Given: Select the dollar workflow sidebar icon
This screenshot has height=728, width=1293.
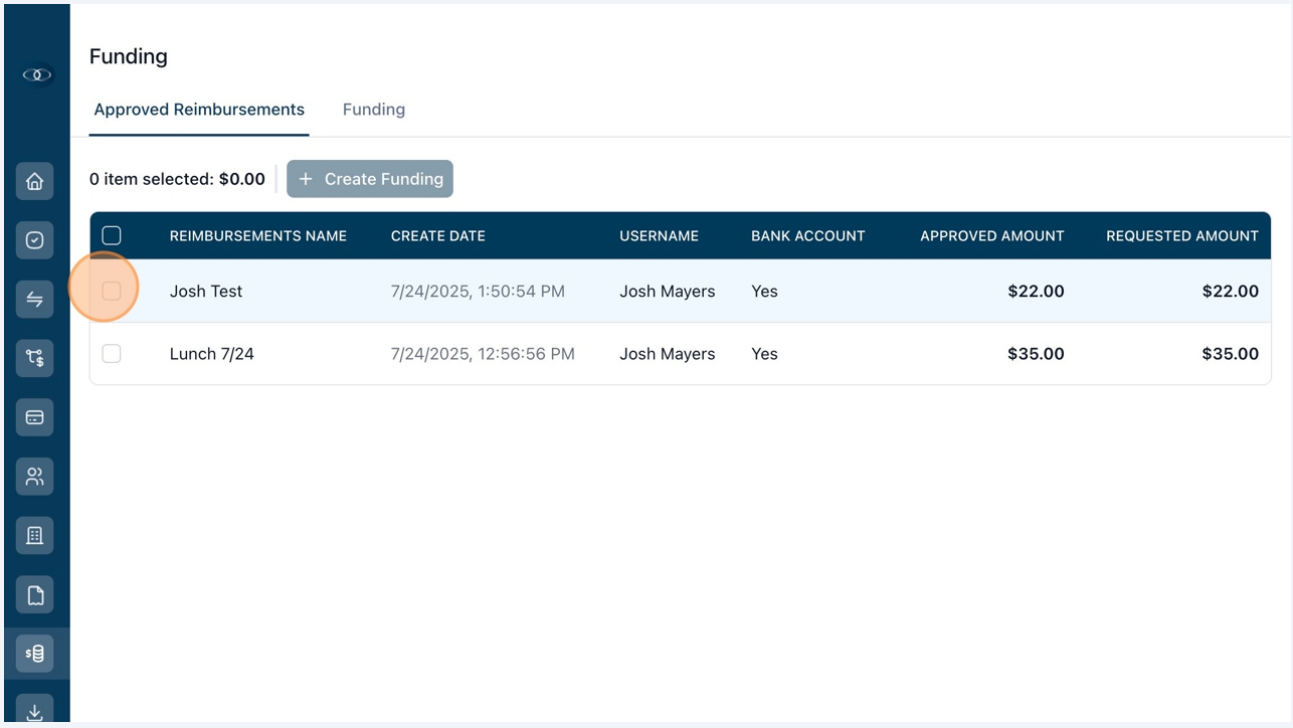Looking at the screenshot, I should (x=35, y=358).
